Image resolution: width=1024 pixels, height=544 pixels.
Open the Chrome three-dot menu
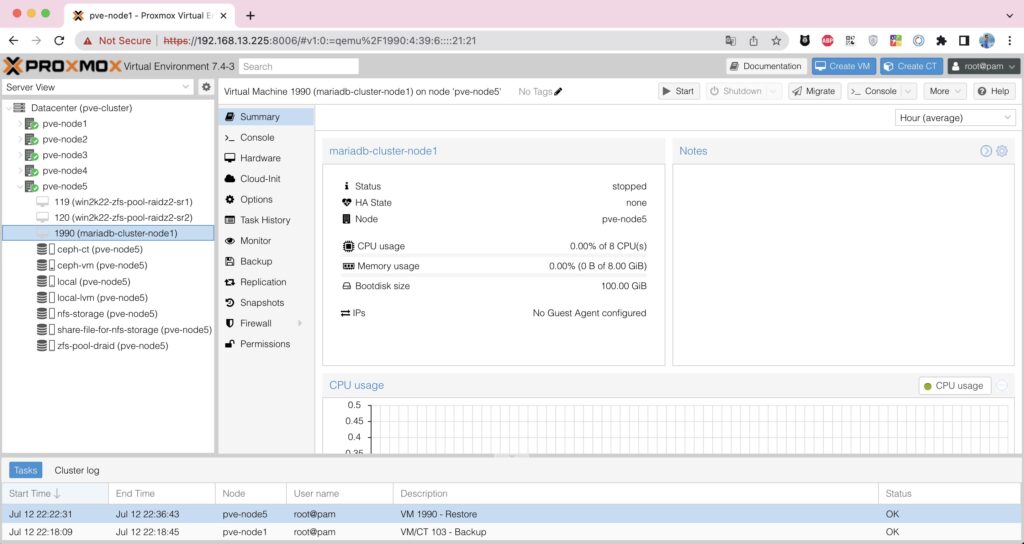(x=1010, y=40)
